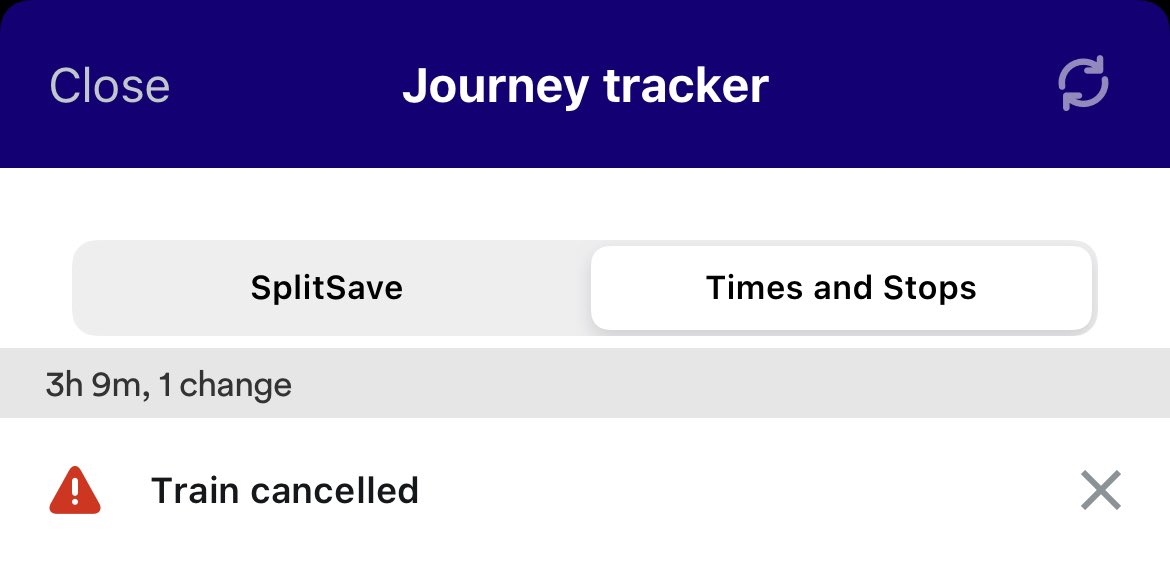Tap Close in the header bar

pos(110,86)
